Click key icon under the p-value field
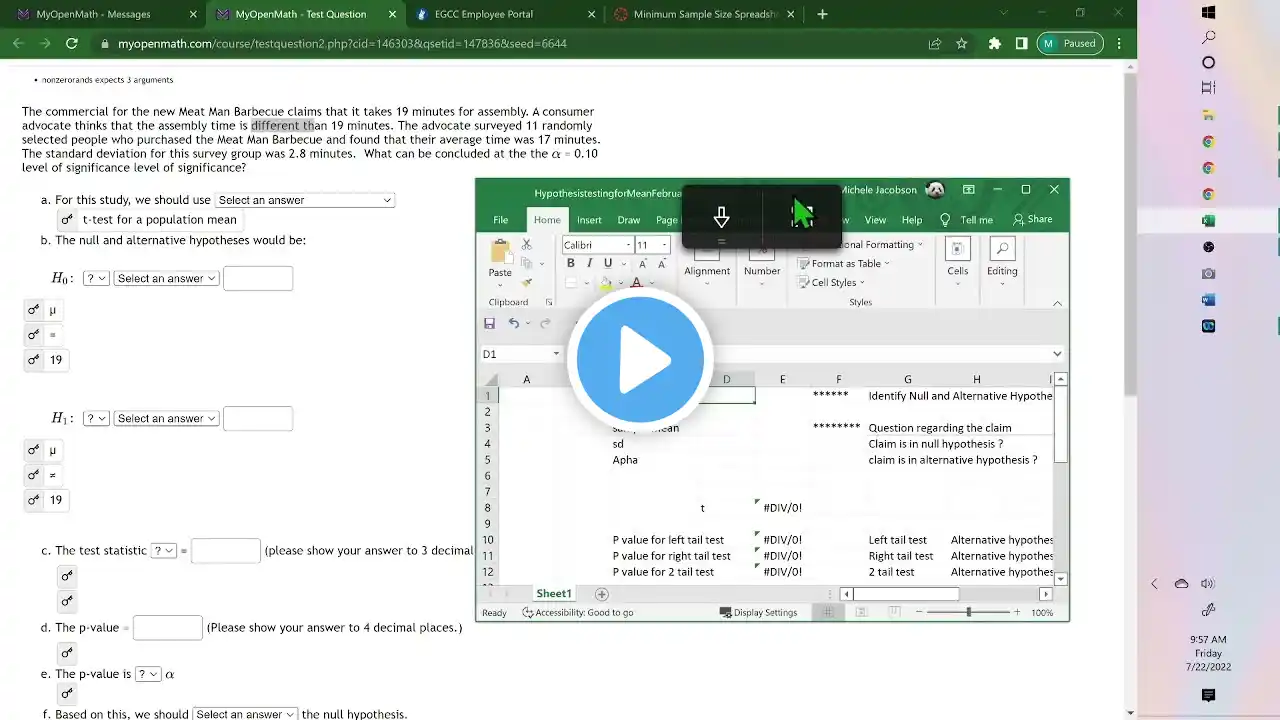The width and height of the screenshot is (1280, 720). pos(67,653)
